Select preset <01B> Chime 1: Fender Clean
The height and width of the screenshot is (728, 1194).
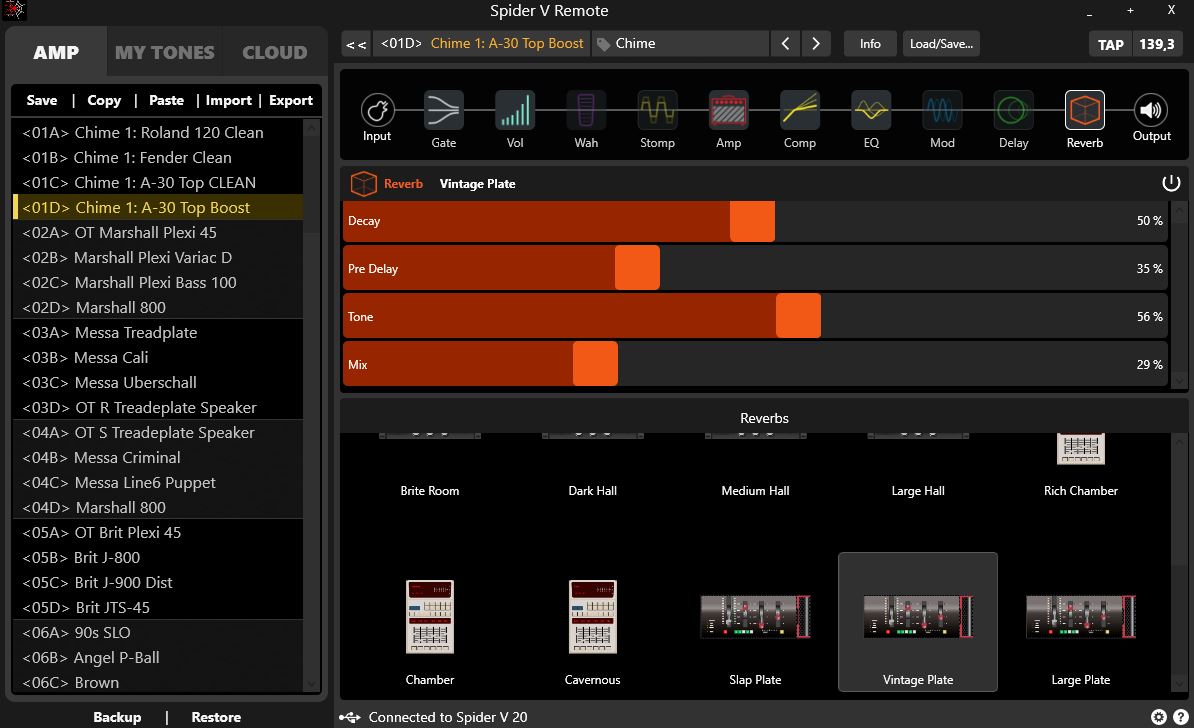pos(158,158)
